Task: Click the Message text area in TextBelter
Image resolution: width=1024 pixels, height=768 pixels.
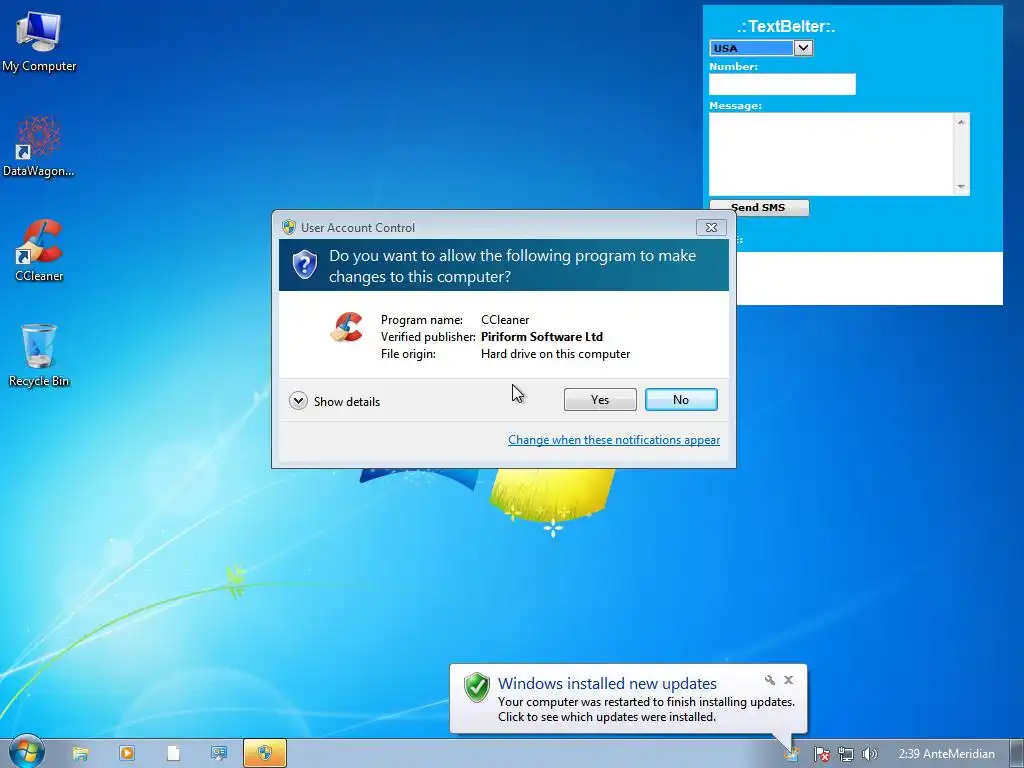Action: (x=832, y=154)
